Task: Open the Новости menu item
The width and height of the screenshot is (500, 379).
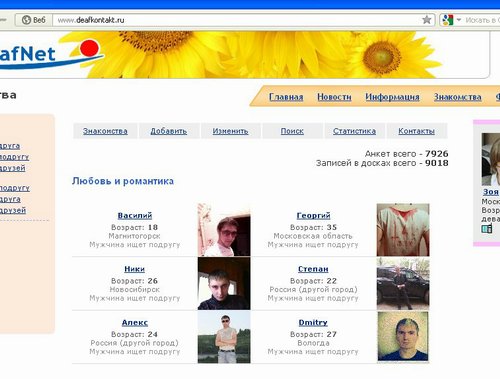Action: [x=334, y=97]
